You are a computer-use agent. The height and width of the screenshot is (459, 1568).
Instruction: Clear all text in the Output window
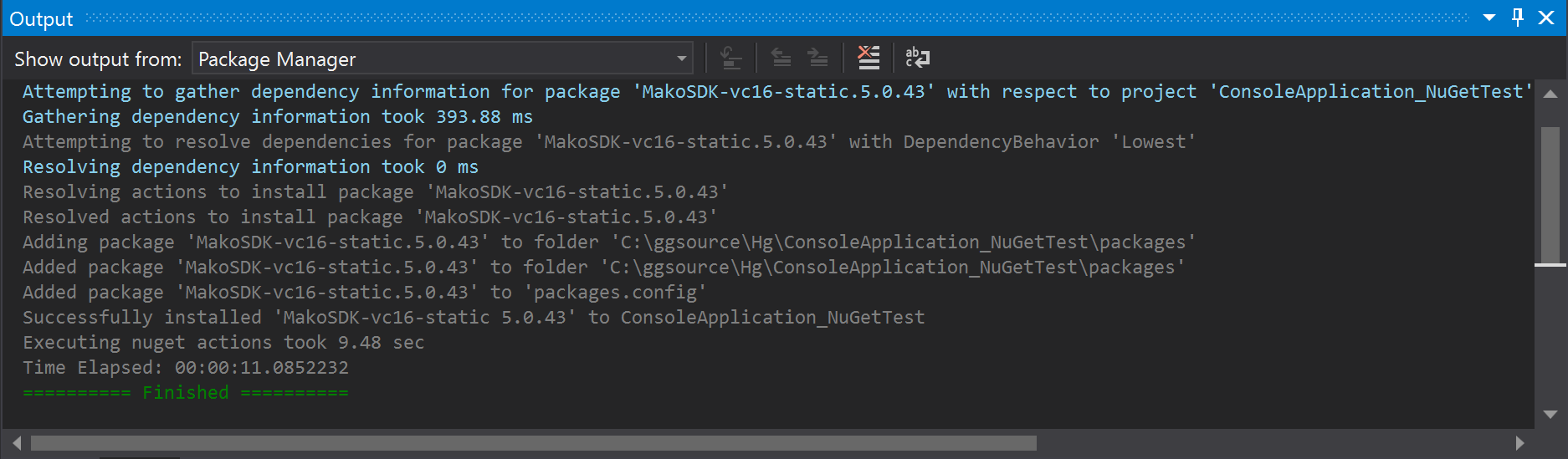(869, 58)
